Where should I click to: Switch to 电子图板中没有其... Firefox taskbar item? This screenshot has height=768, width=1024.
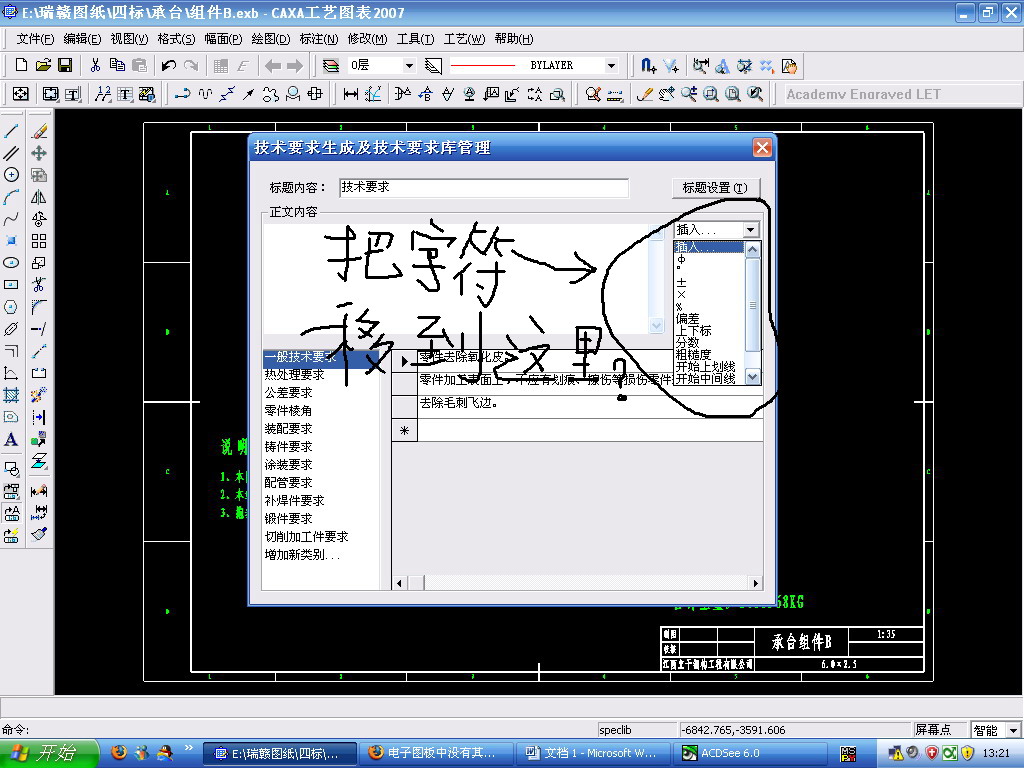[436, 753]
